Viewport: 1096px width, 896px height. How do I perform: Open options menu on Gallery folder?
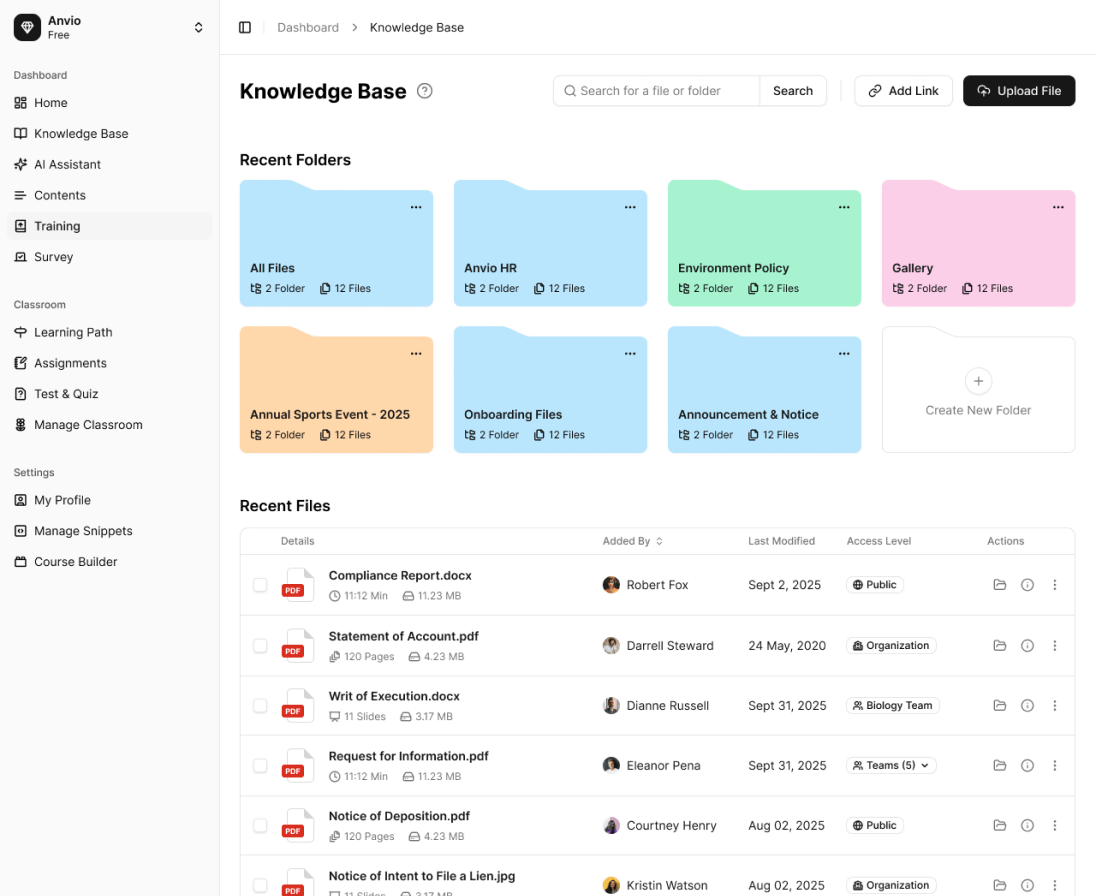[x=1058, y=207]
